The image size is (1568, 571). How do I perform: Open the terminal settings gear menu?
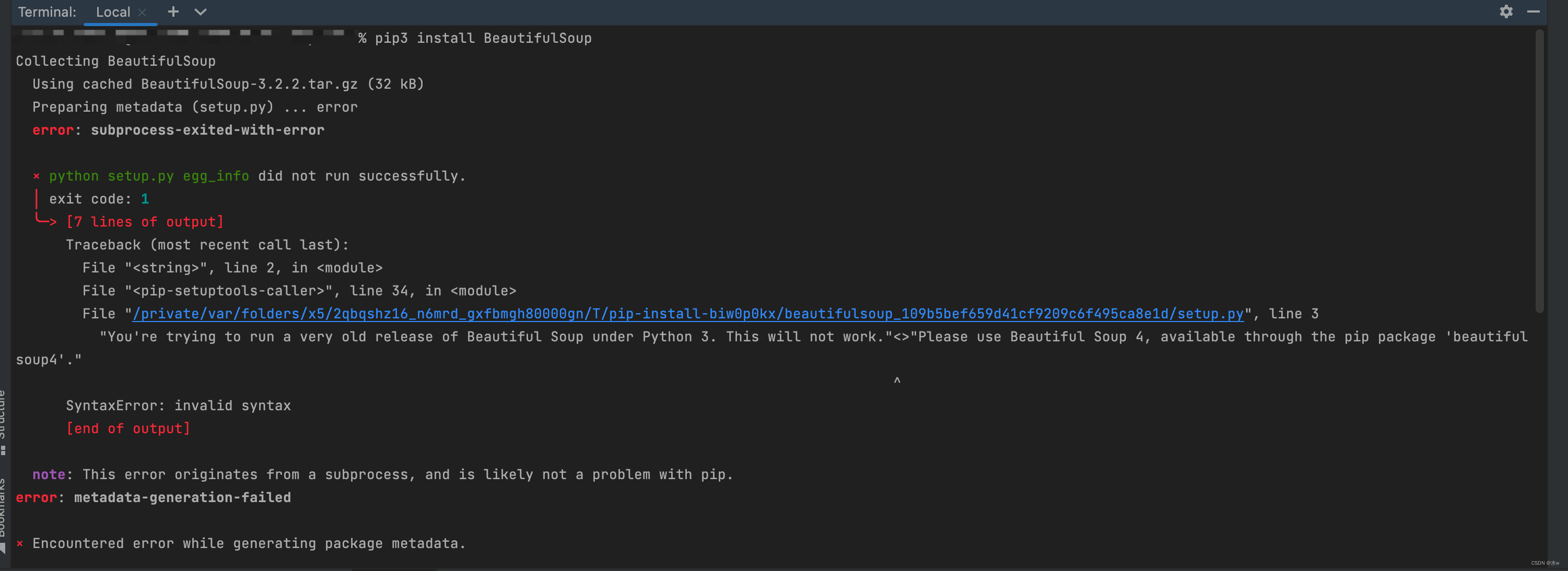tap(1506, 11)
